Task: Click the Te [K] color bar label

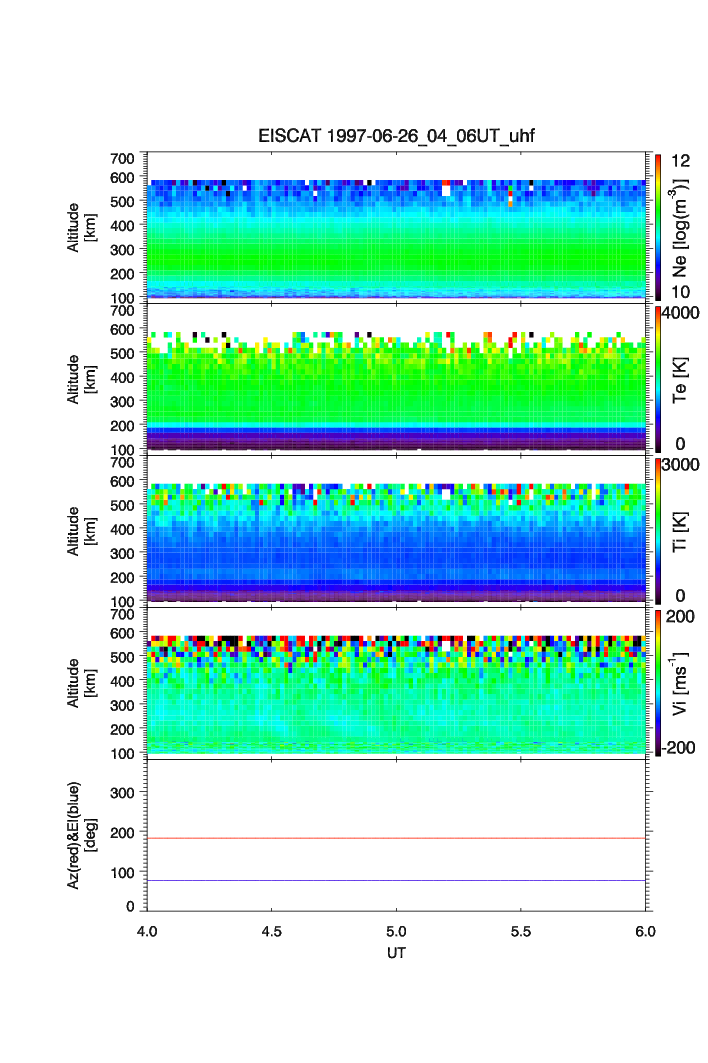Action: click(x=680, y=380)
